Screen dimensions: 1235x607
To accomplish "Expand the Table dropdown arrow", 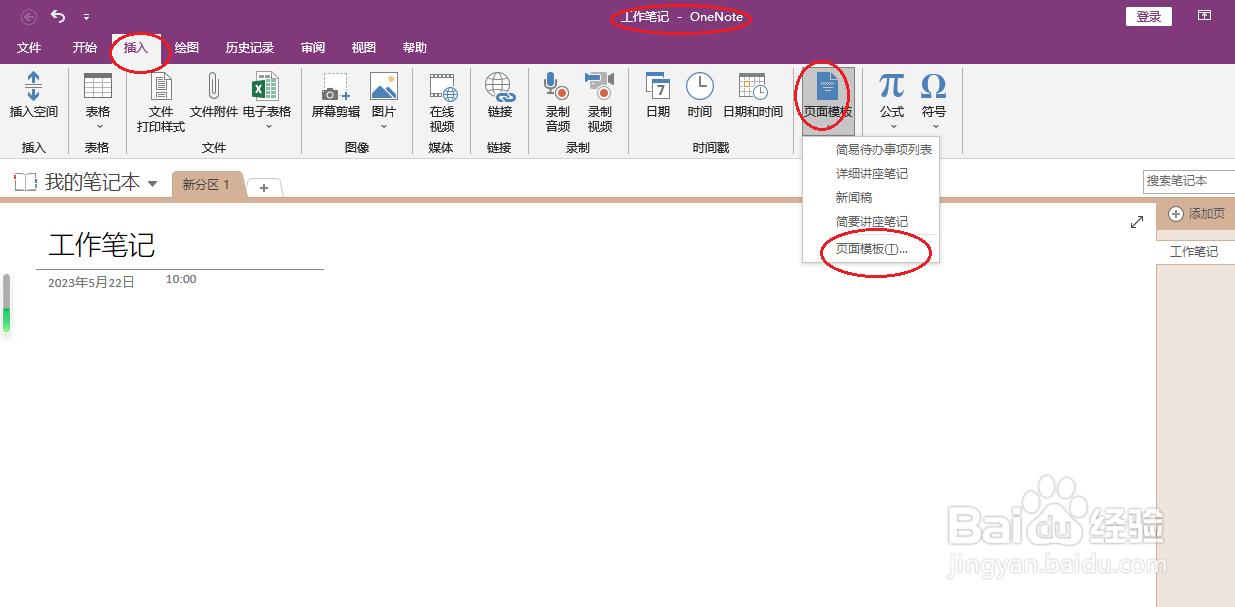I will coord(98,127).
